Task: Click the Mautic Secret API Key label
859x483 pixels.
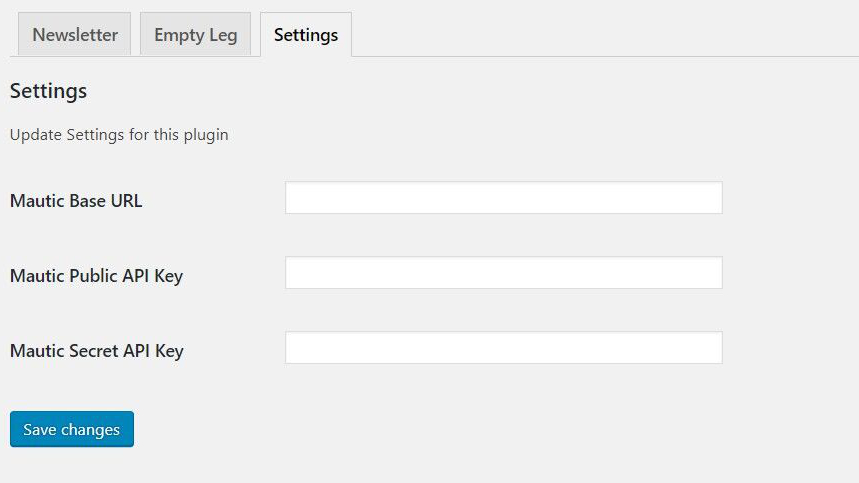Action: (x=96, y=351)
